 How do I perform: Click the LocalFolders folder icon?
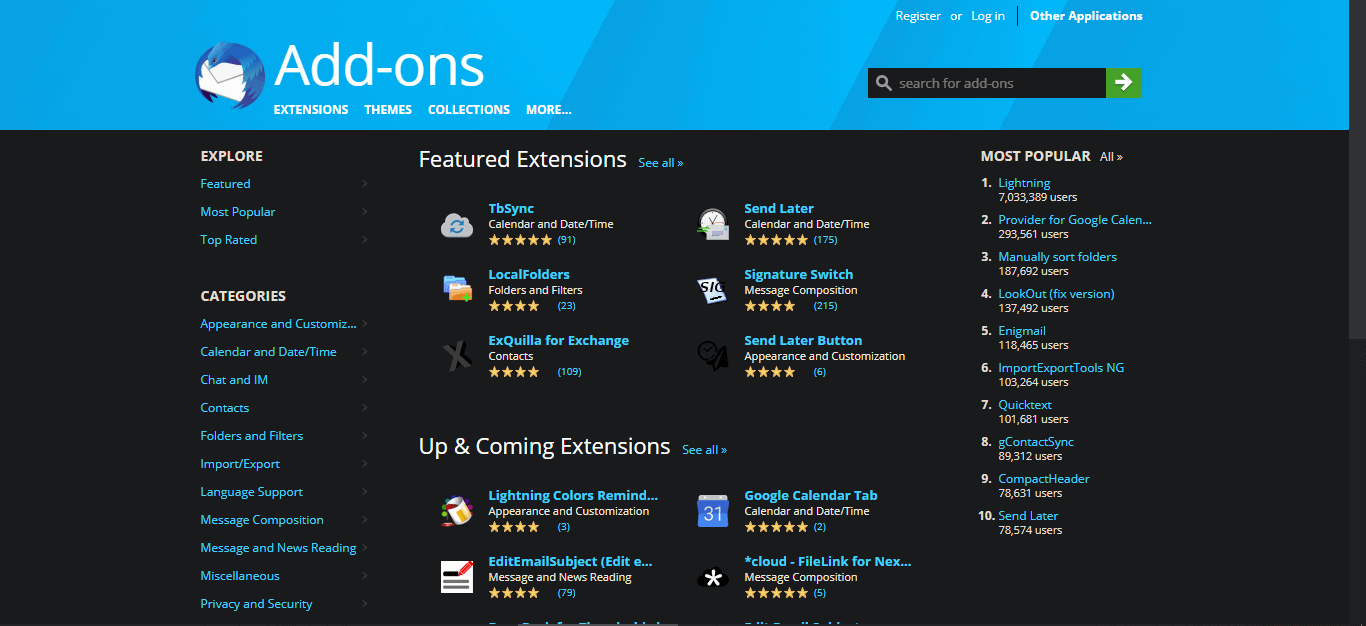(x=457, y=290)
